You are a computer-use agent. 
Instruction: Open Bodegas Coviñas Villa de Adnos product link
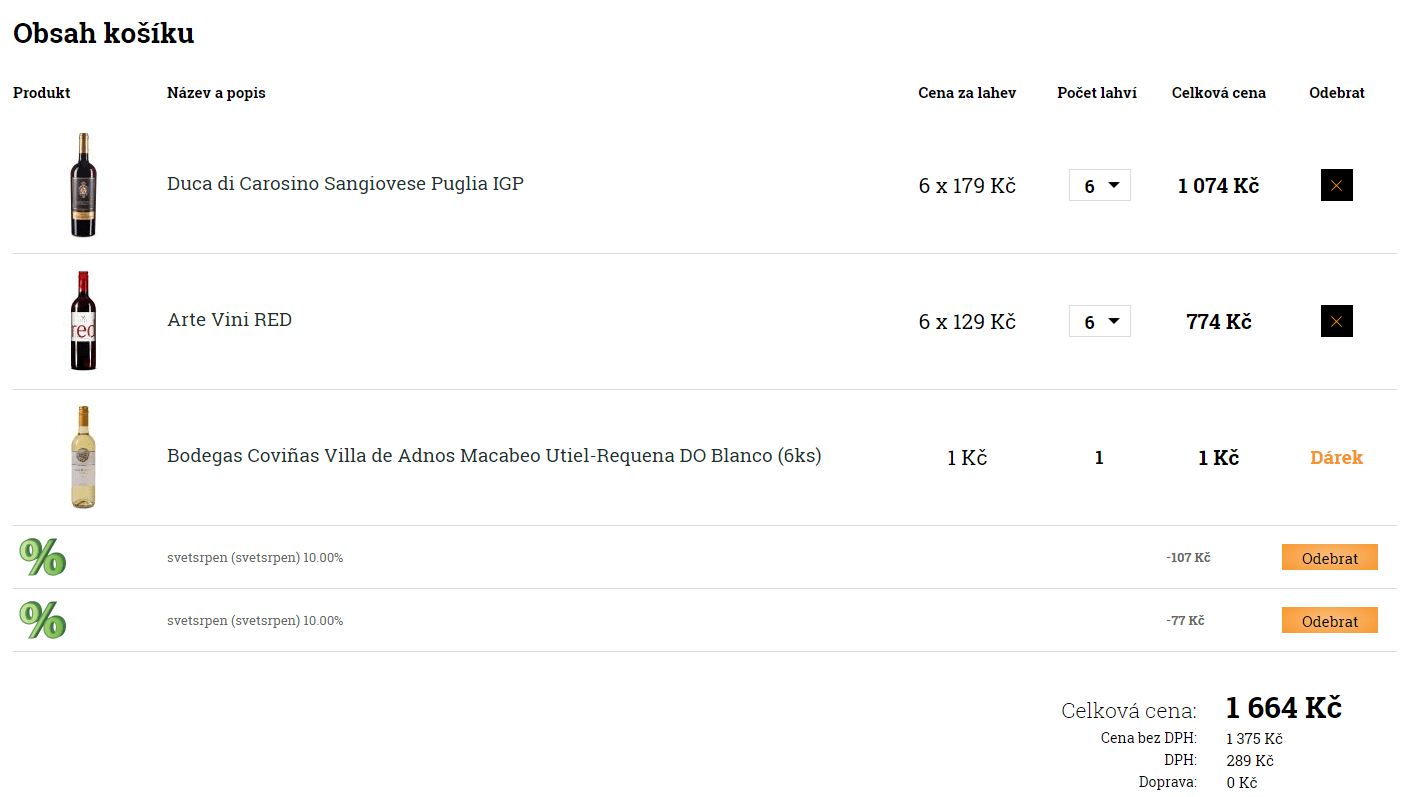494,456
